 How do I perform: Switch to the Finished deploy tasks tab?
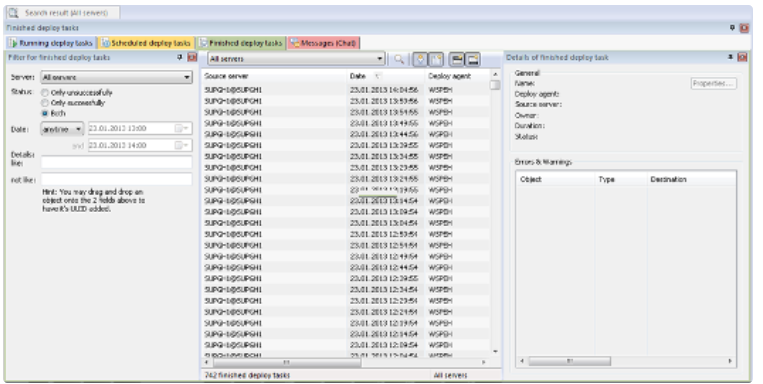click(241, 43)
